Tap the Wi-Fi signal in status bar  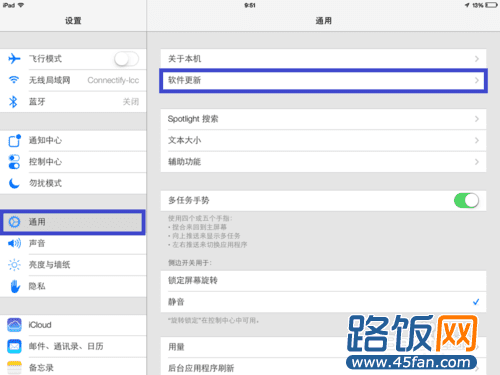tap(21, 5)
